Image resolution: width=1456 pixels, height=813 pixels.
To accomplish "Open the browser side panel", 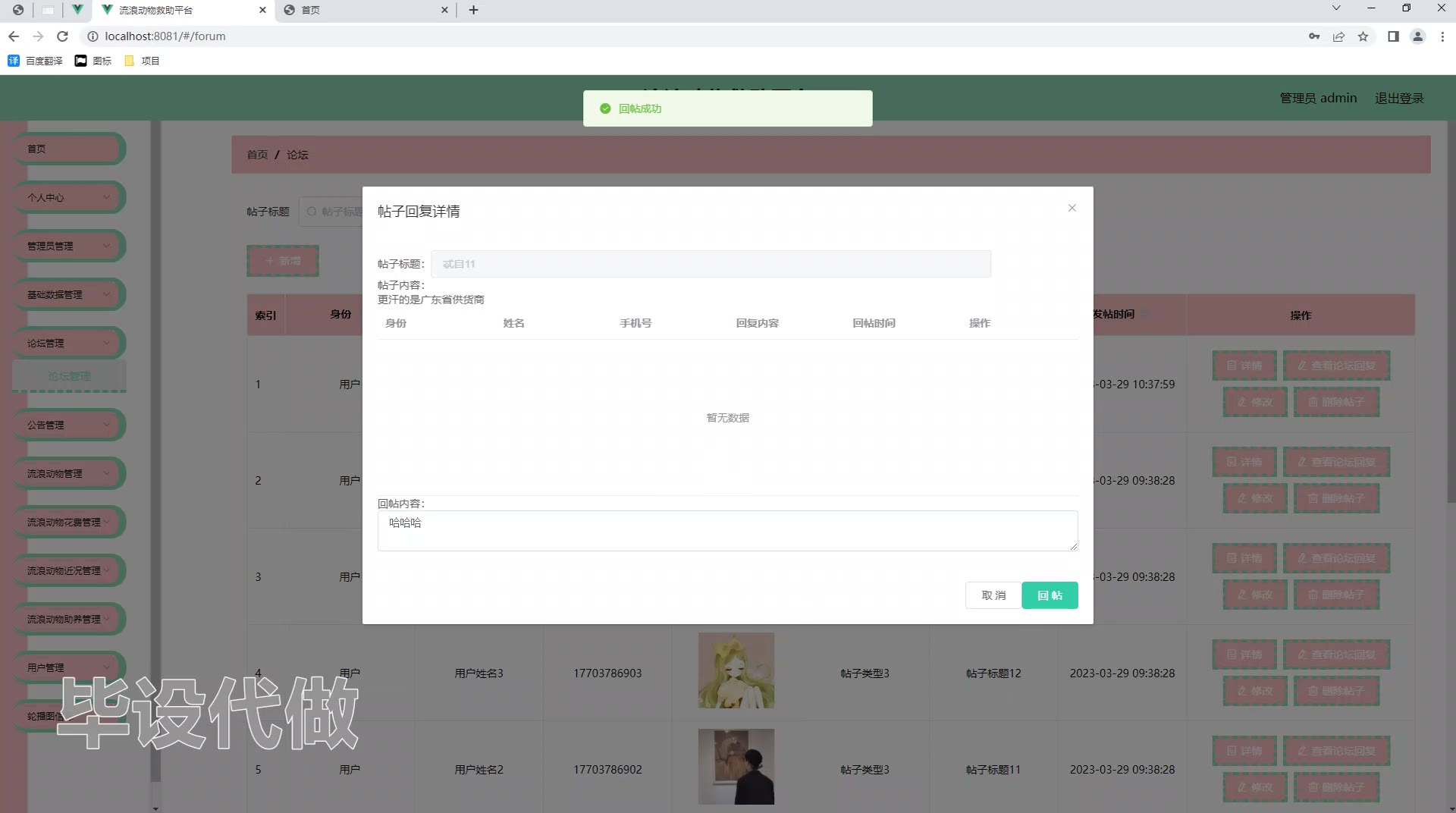I will pos(1393,36).
